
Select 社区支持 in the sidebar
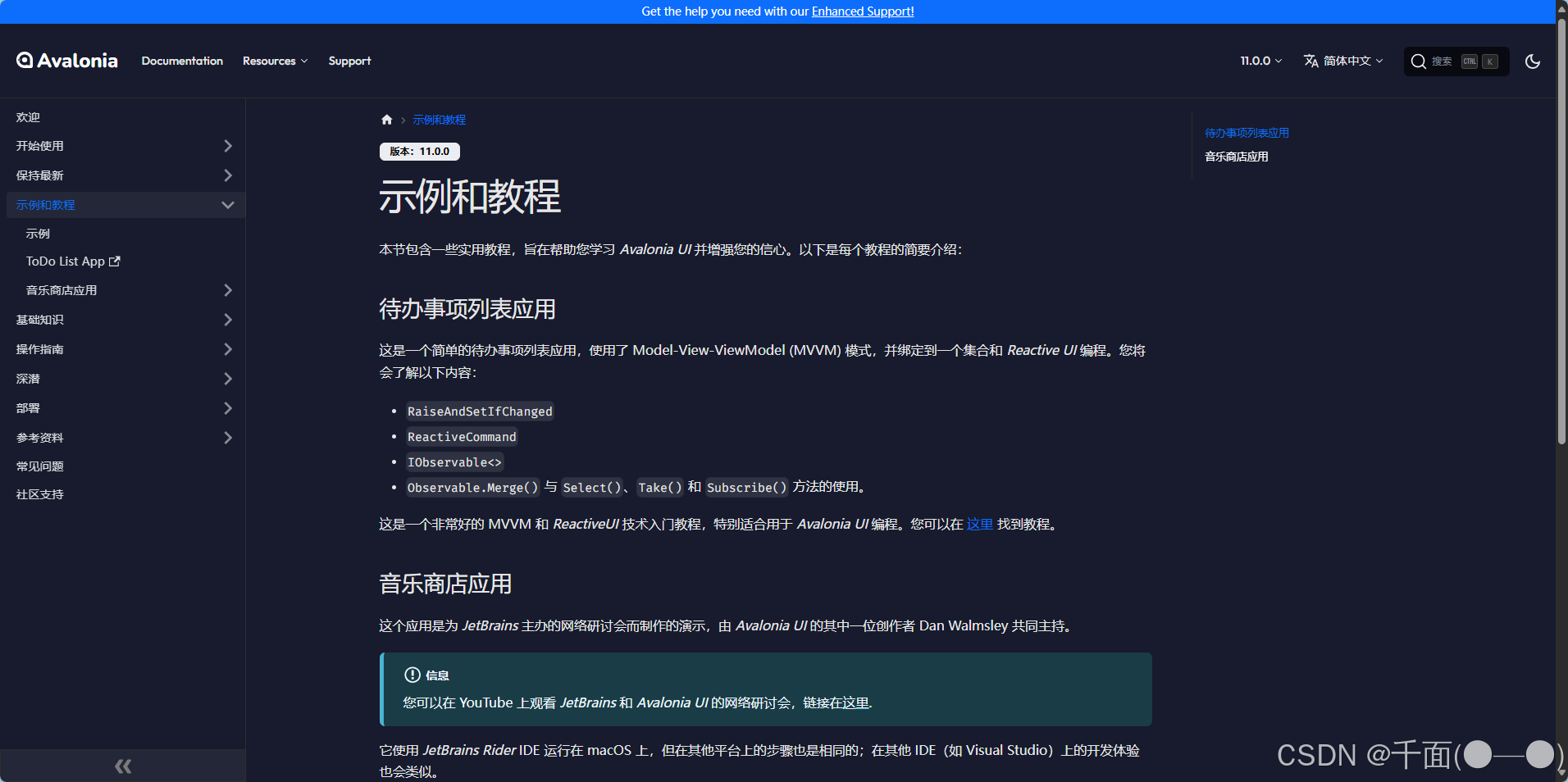point(39,494)
